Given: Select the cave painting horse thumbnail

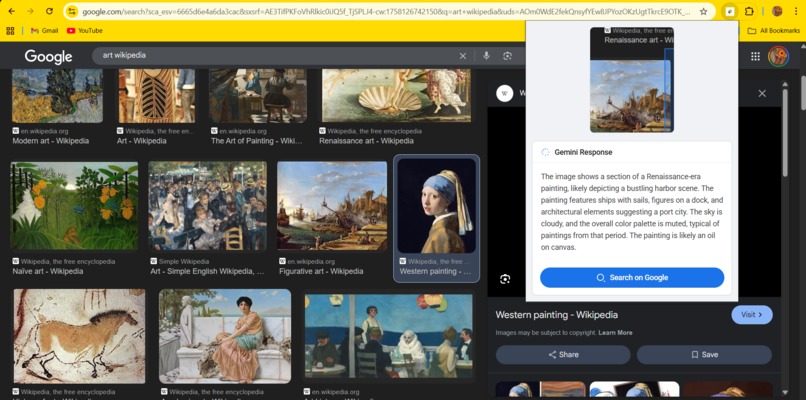Looking at the screenshot, I should pos(79,336).
